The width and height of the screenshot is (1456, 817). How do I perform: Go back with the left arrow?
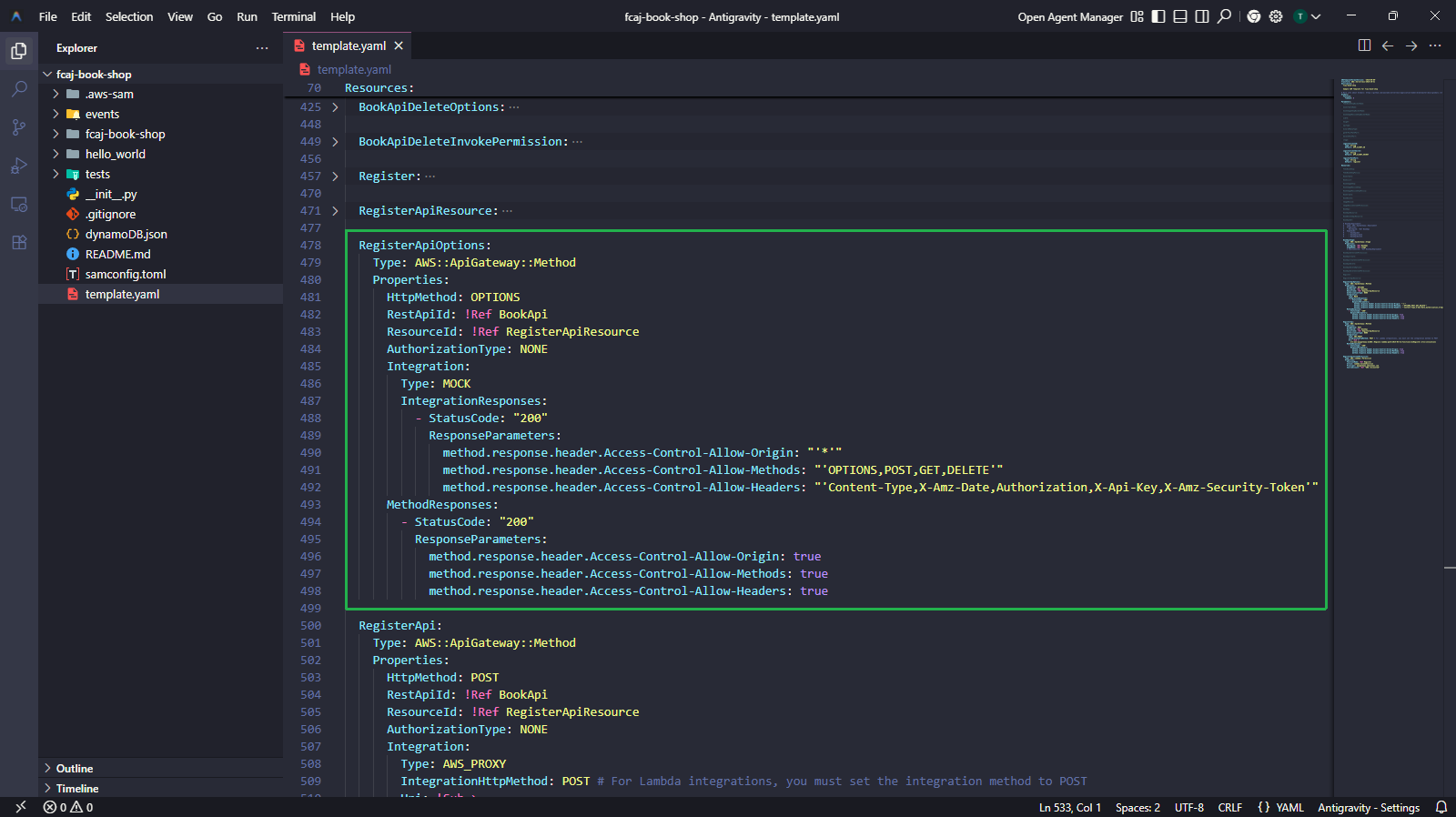[x=1388, y=45]
